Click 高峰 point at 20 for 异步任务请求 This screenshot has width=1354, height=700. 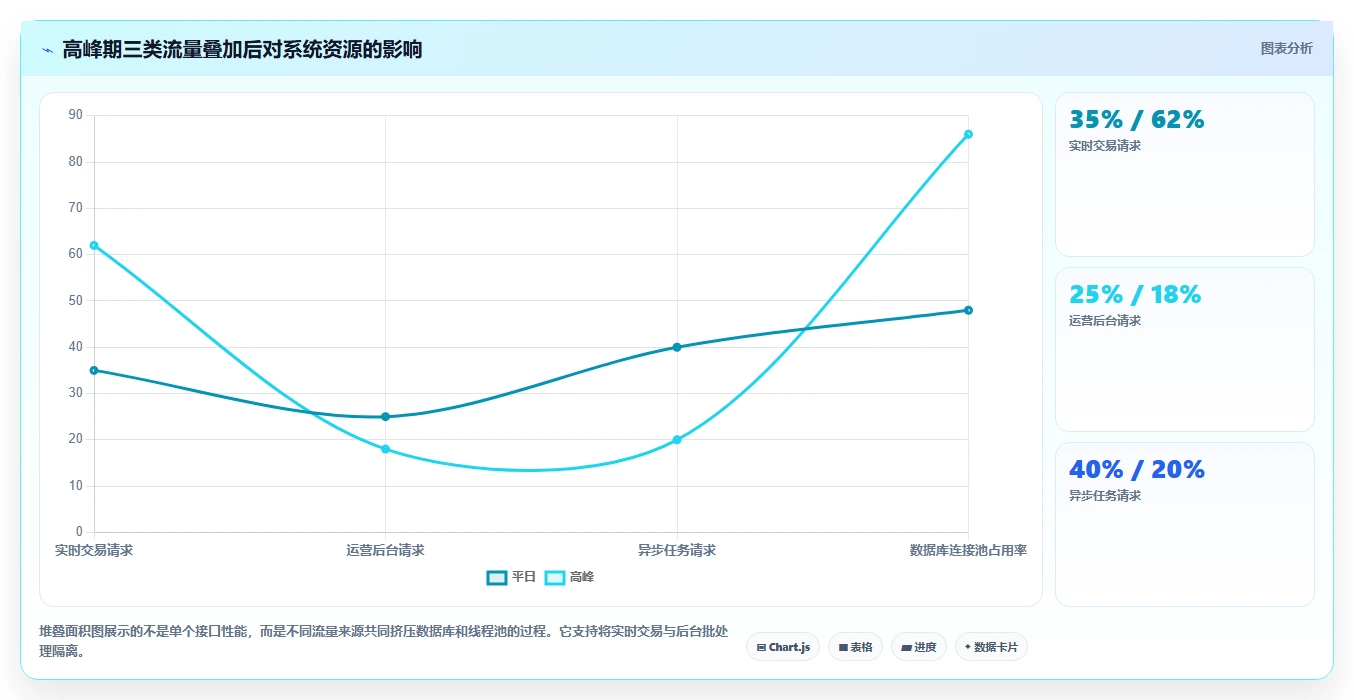tap(677, 440)
